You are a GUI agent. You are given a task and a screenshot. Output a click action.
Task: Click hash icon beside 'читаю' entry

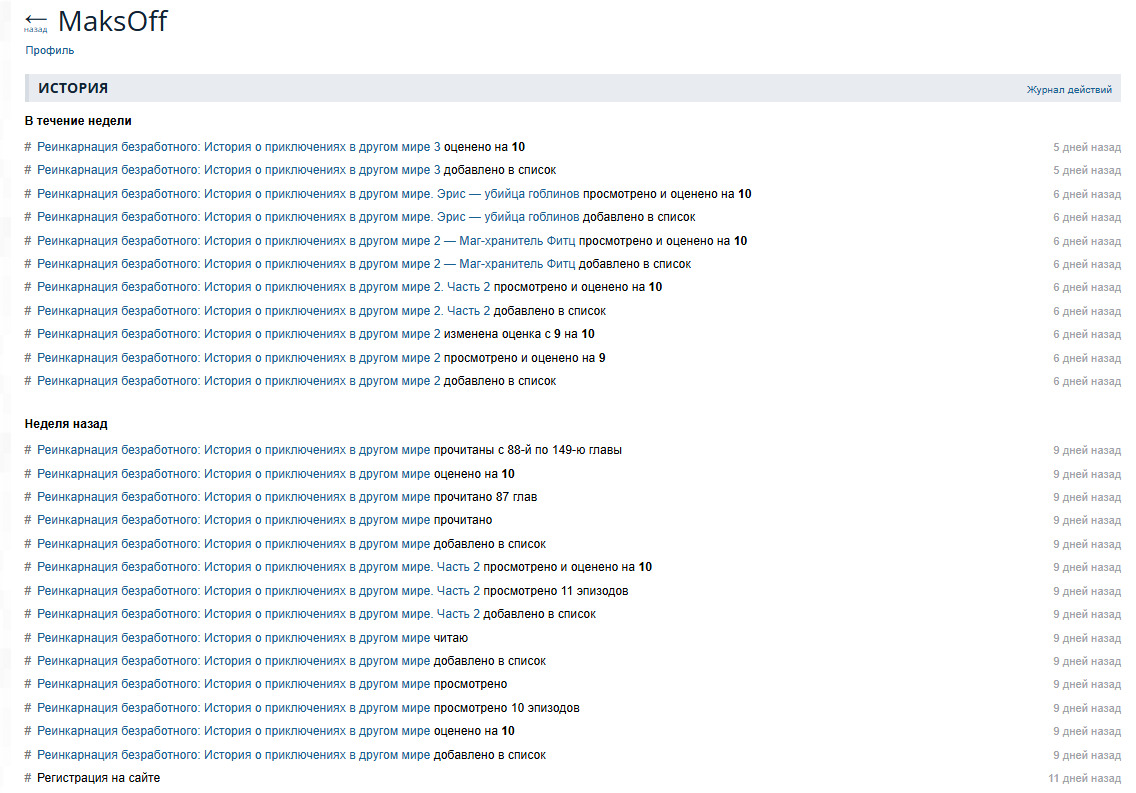pos(28,638)
